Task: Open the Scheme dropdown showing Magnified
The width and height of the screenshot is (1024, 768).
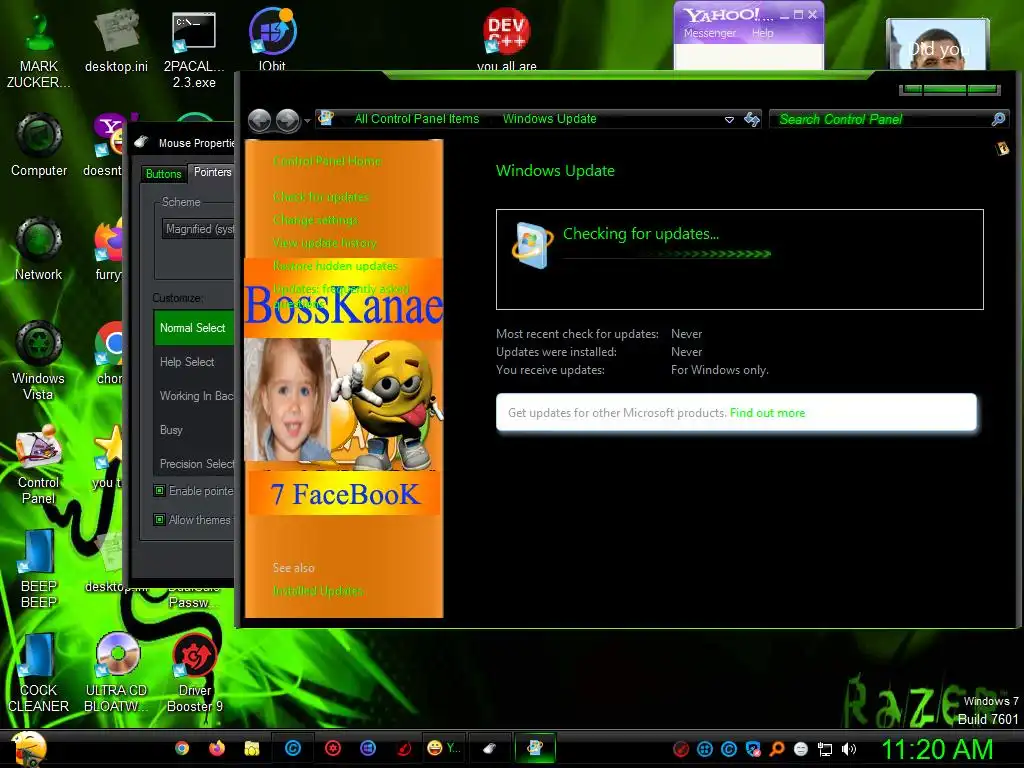Action: 198,229
